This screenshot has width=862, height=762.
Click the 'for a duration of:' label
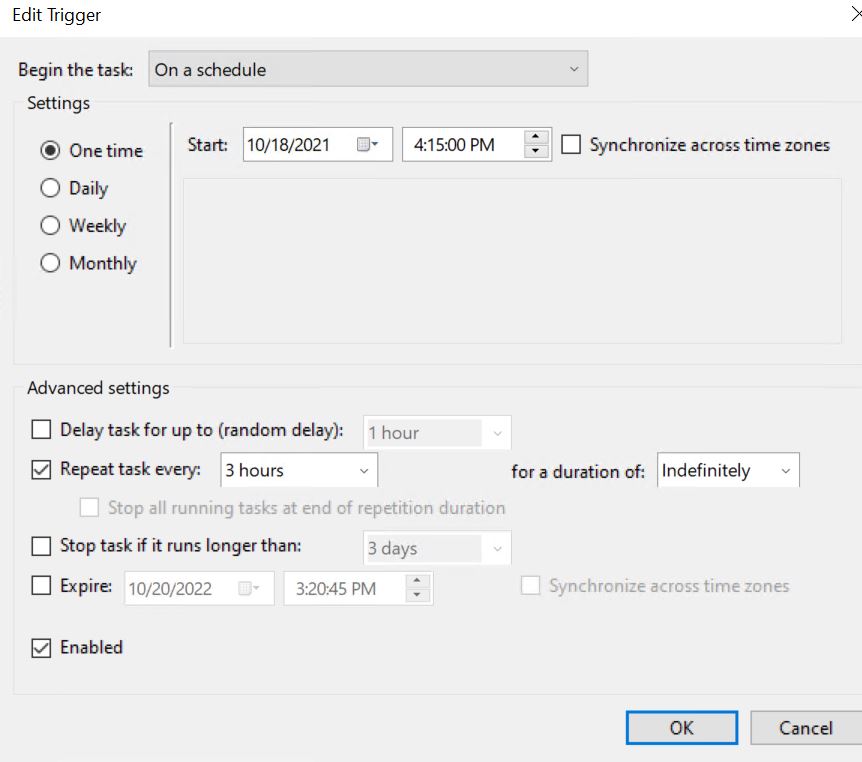(578, 472)
